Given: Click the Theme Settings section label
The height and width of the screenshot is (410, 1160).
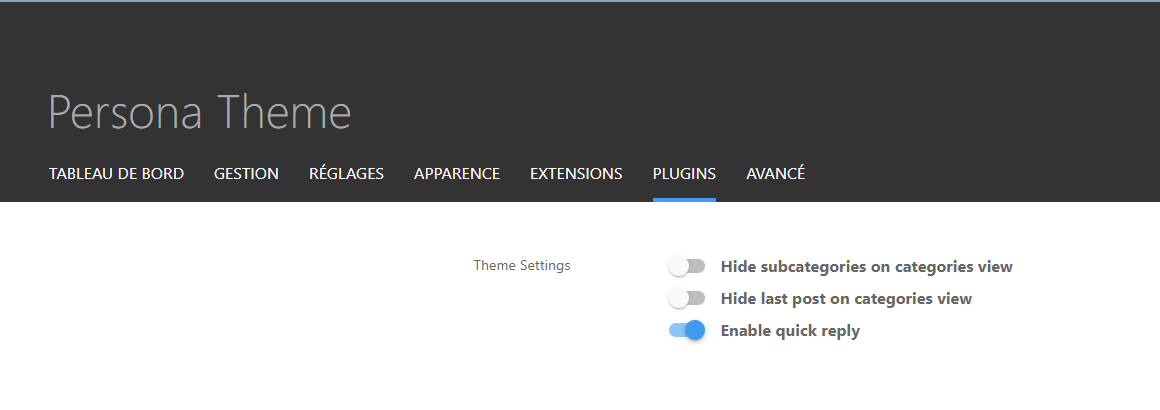Looking at the screenshot, I should coord(522,266).
